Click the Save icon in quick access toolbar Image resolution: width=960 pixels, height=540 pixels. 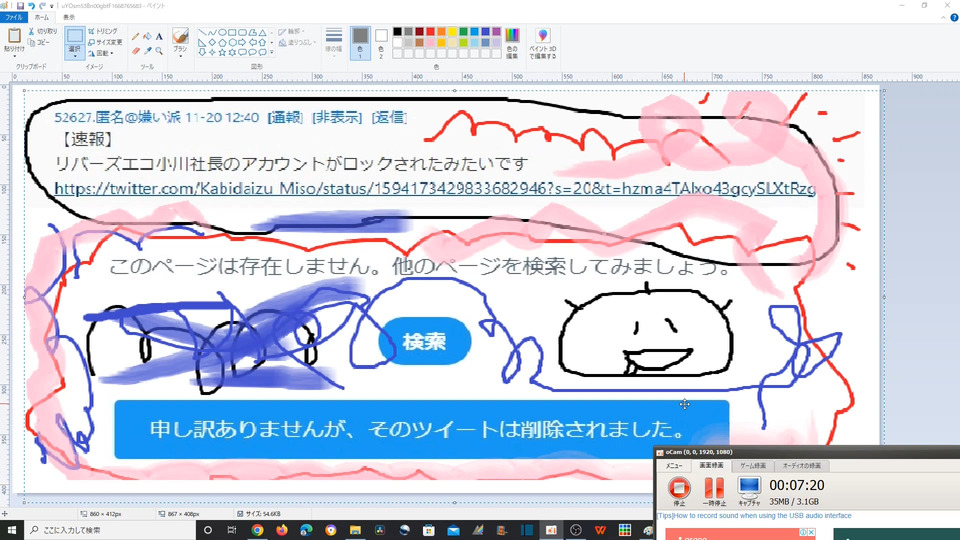20,6
